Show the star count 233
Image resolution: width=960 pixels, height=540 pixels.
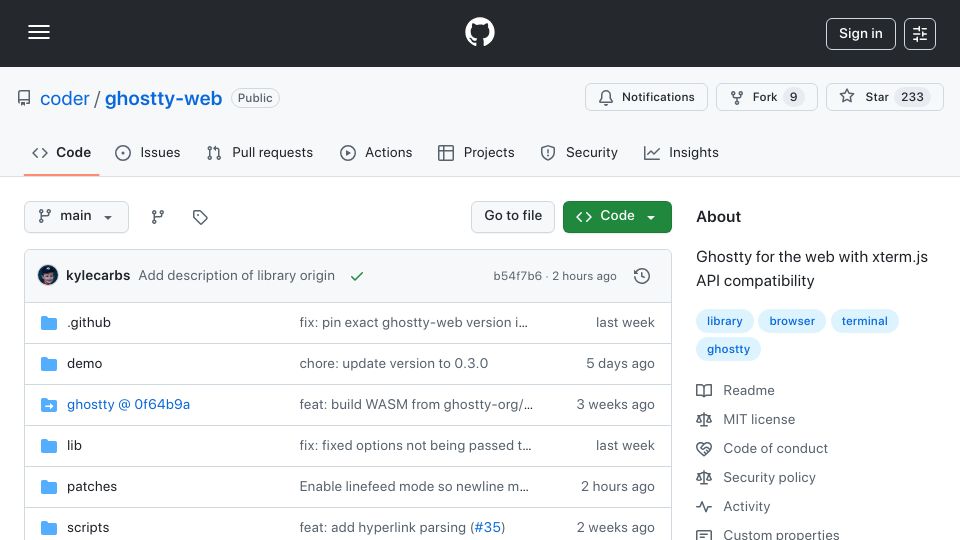tap(912, 97)
